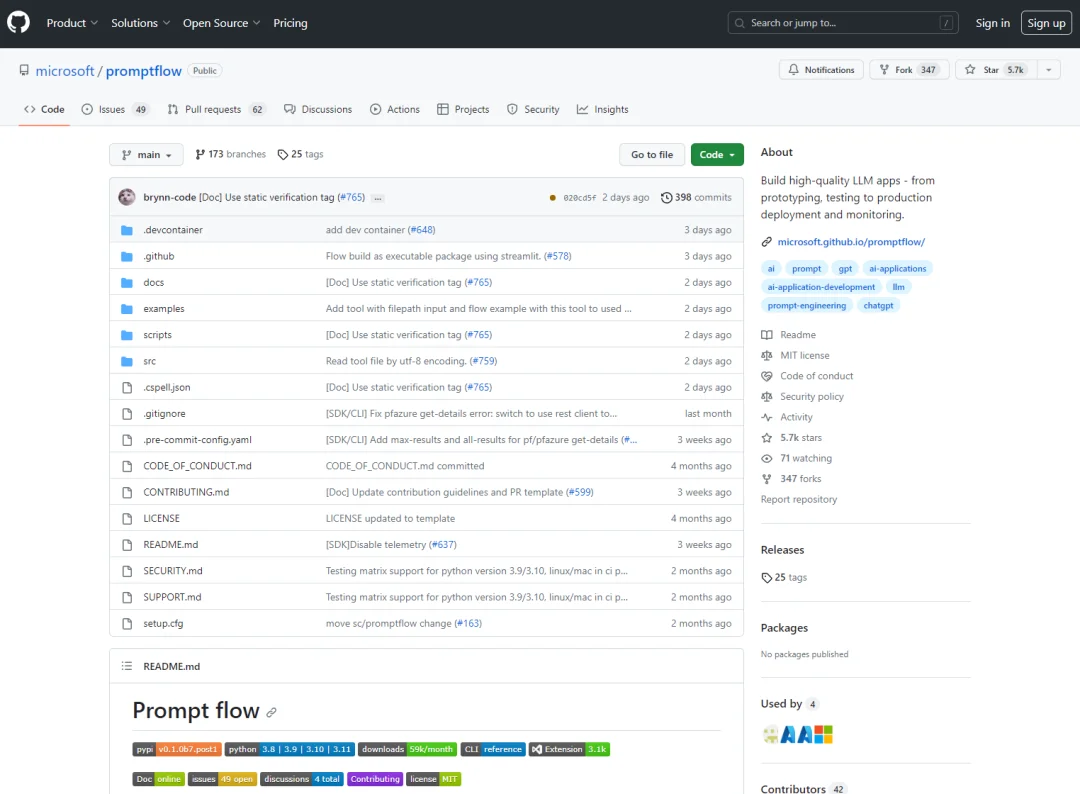Click the book icon next to Readme
The width and height of the screenshot is (1080, 794).
767,335
